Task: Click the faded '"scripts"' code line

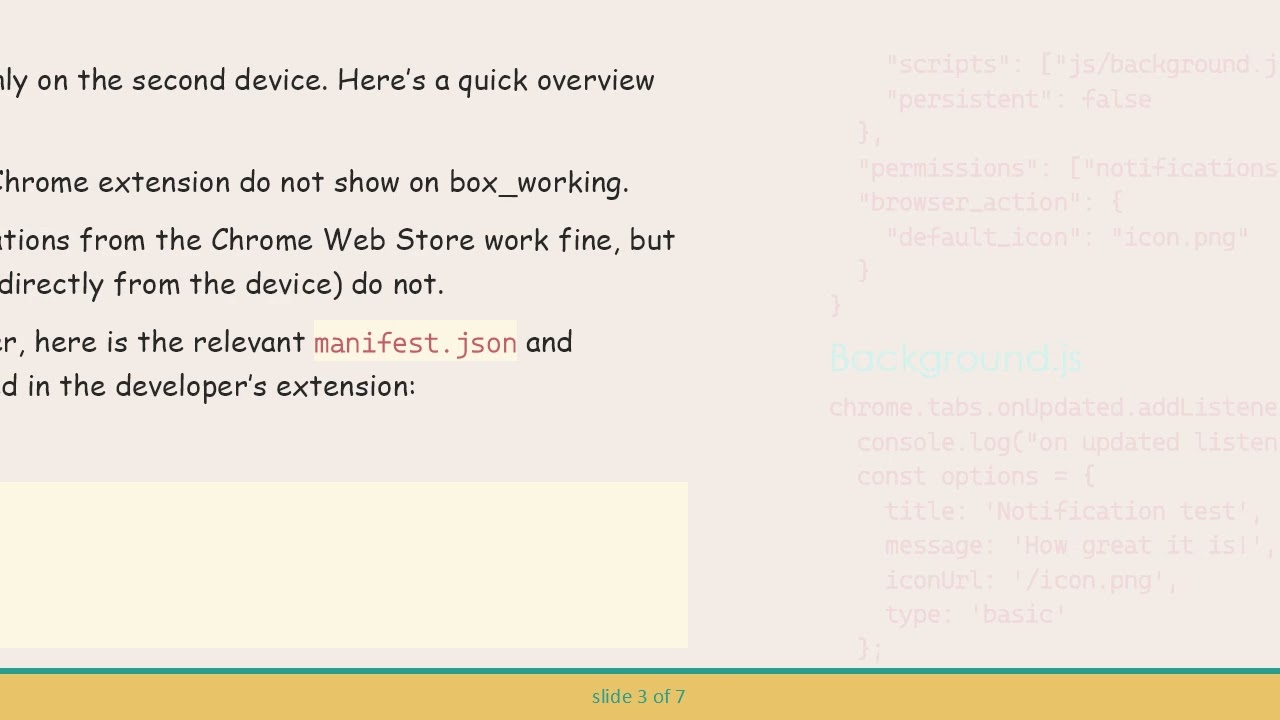Action: [x=1082, y=65]
